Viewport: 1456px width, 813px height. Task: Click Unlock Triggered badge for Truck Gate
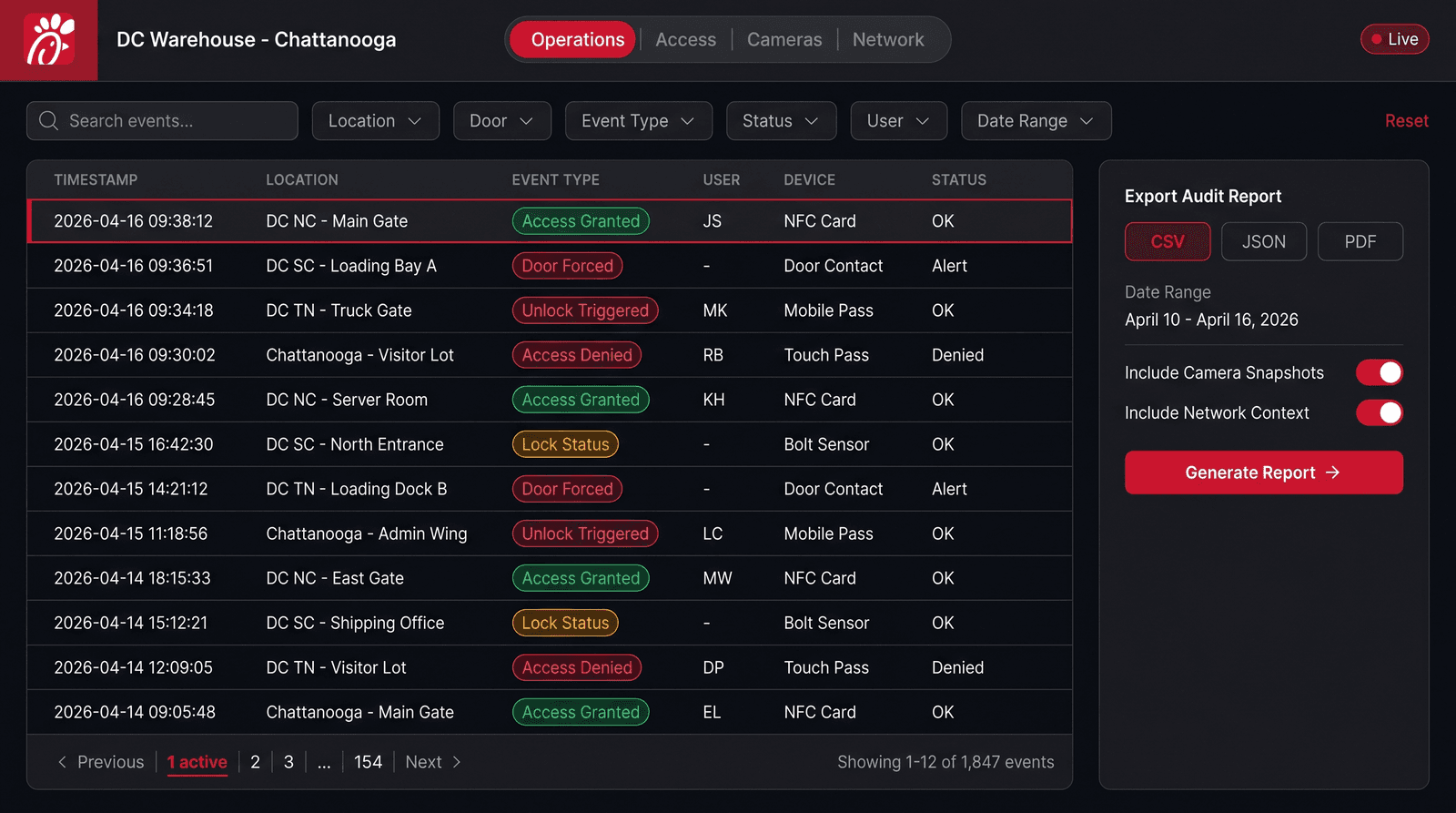[x=585, y=310]
